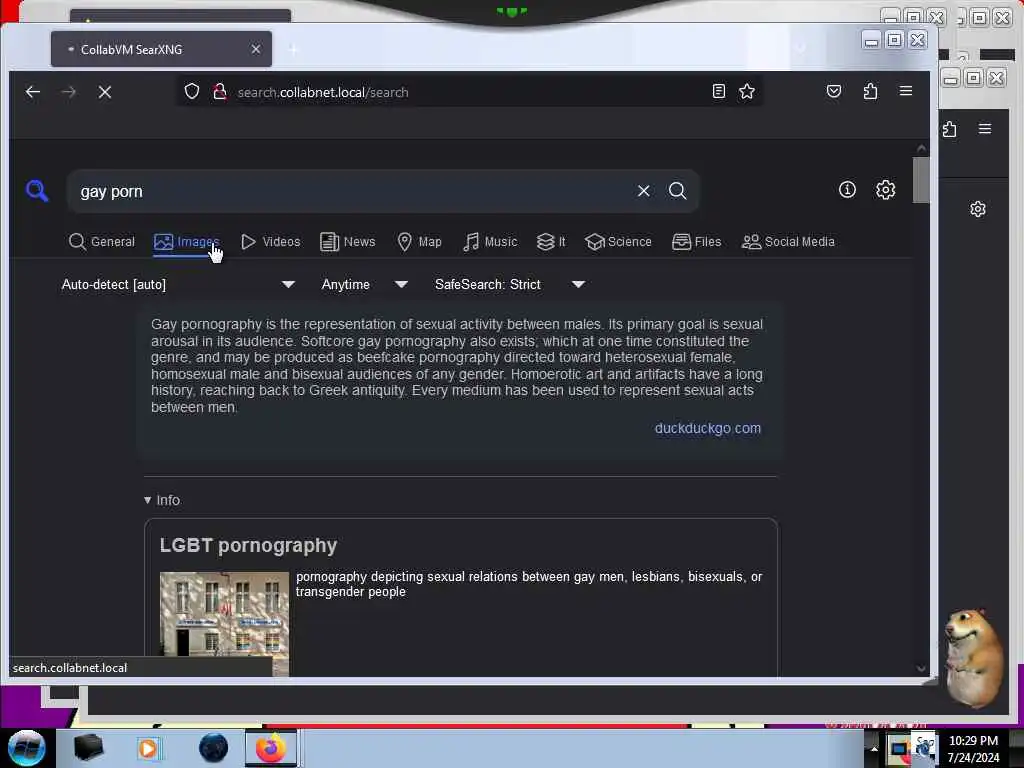Open the Pocket save icon

833,91
